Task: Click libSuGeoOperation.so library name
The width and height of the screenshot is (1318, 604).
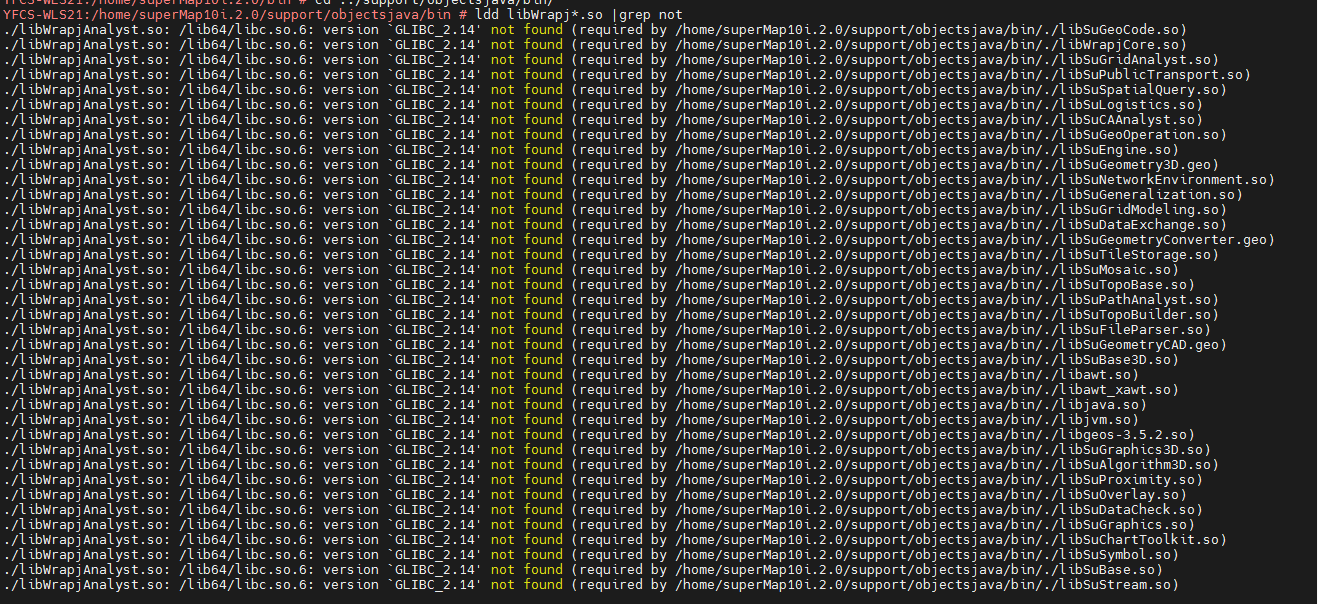Action: click(x=1139, y=135)
